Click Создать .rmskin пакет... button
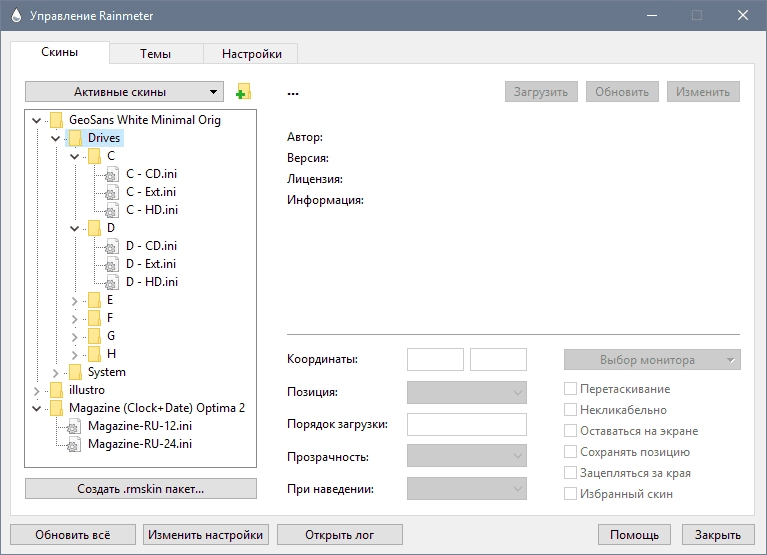The width and height of the screenshot is (767, 555). [141, 488]
